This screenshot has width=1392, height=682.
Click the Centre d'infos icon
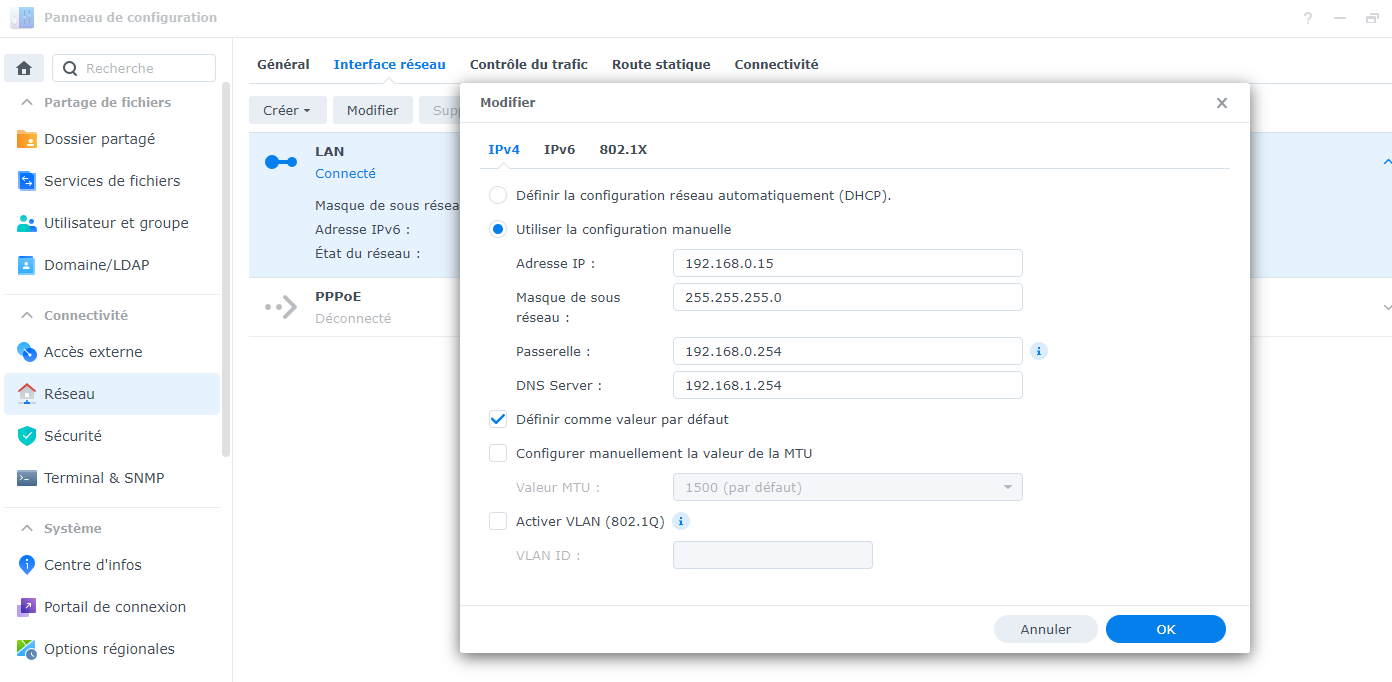pos(27,565)
